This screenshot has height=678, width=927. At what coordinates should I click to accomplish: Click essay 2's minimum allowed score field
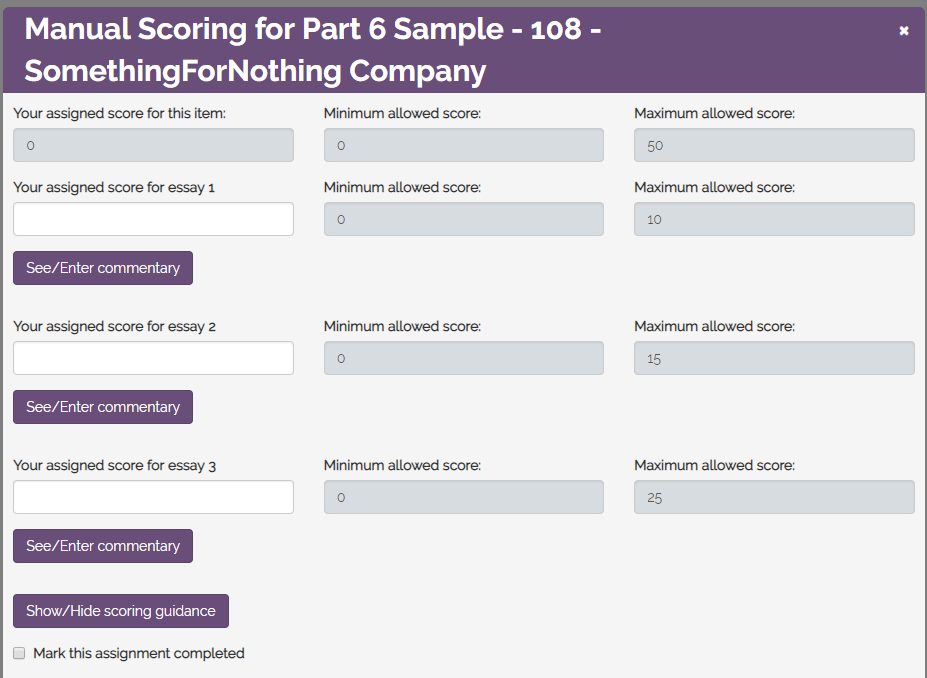tap(463, 357)
